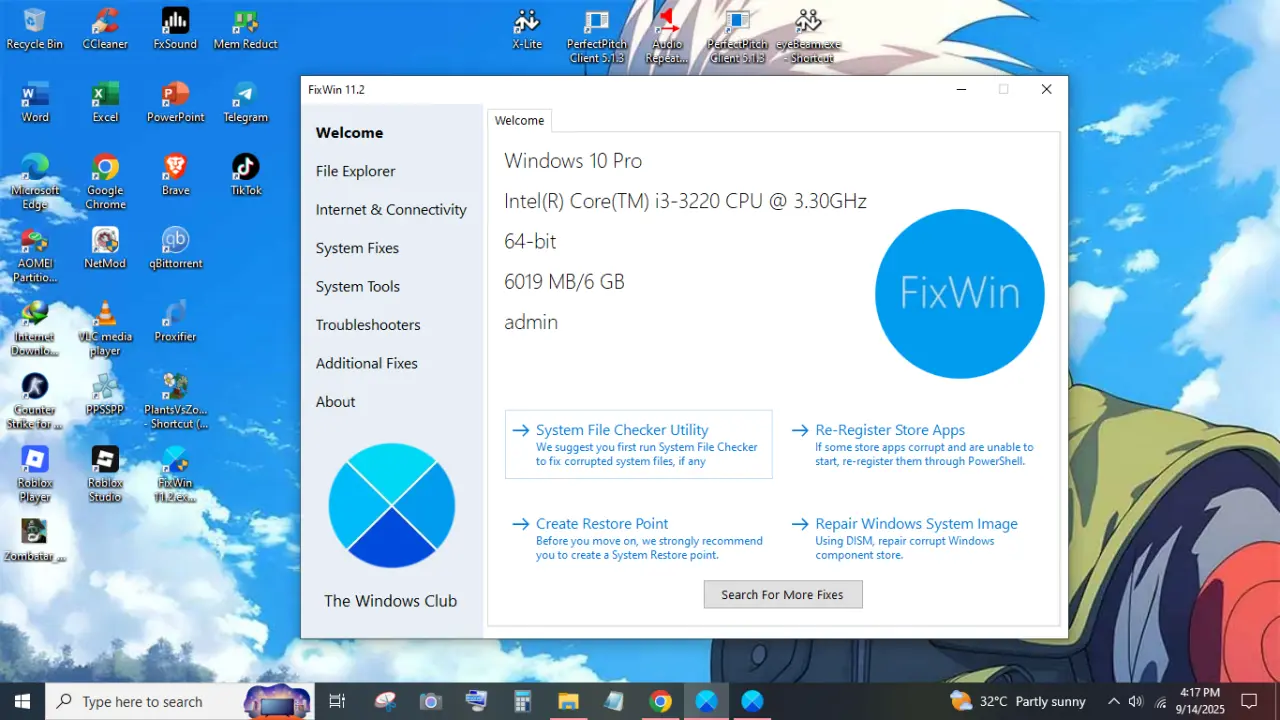Click the volume icon in system tray
This screenshot has height=720, width=1280.
(x=1135, y=701)
